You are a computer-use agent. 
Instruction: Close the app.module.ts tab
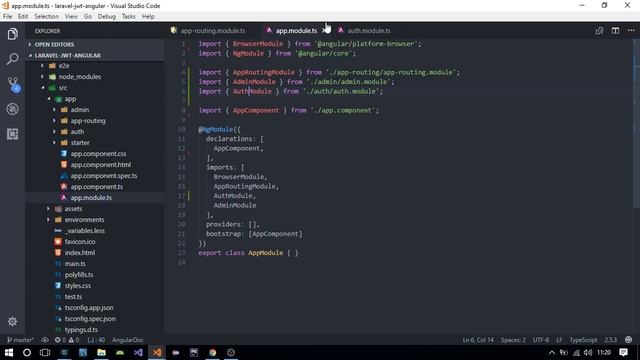(x=325, y=31)
